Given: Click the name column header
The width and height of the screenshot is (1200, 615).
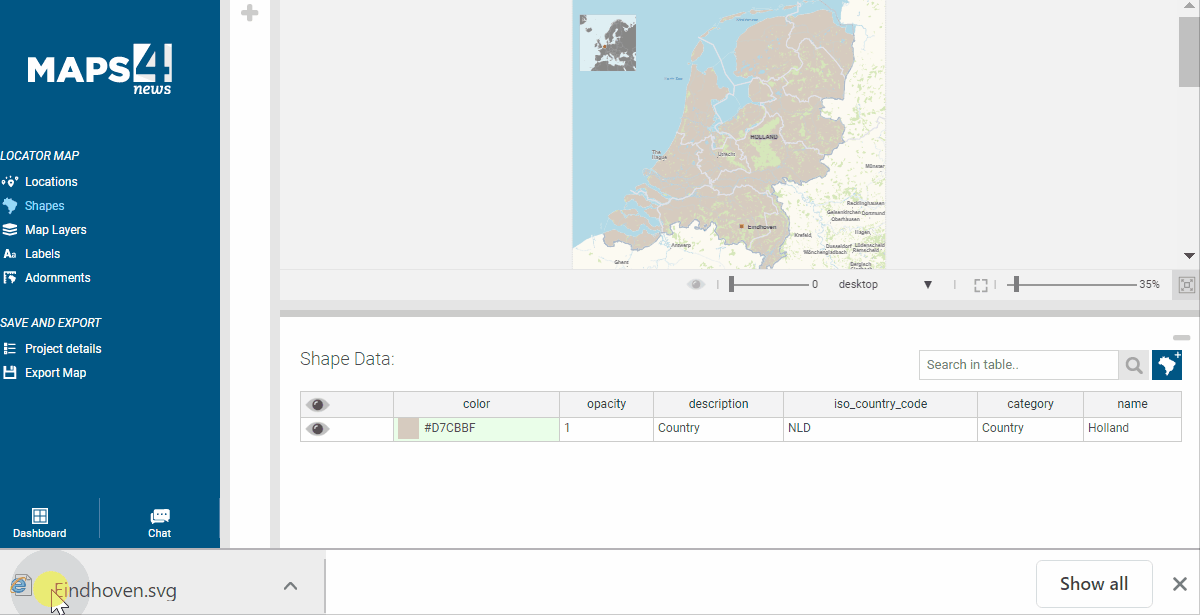Looking at the screenshot, I should (x=1132, y=404).
